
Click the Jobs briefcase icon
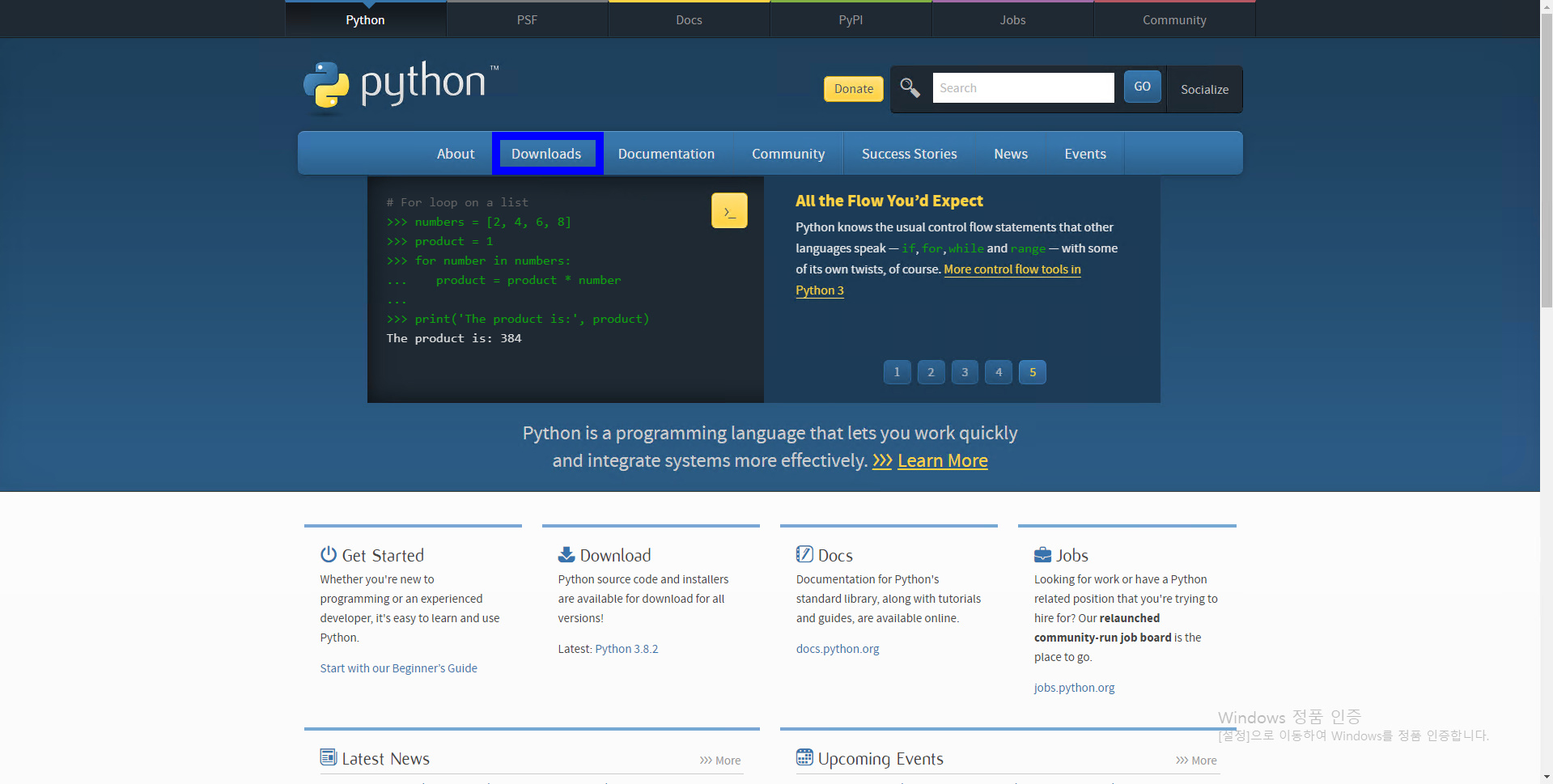coord(1042,555)
